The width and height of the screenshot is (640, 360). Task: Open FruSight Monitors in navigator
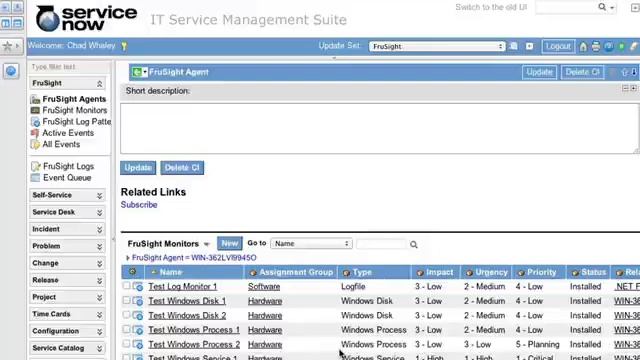pyautogui.click(x=75, y=110)
